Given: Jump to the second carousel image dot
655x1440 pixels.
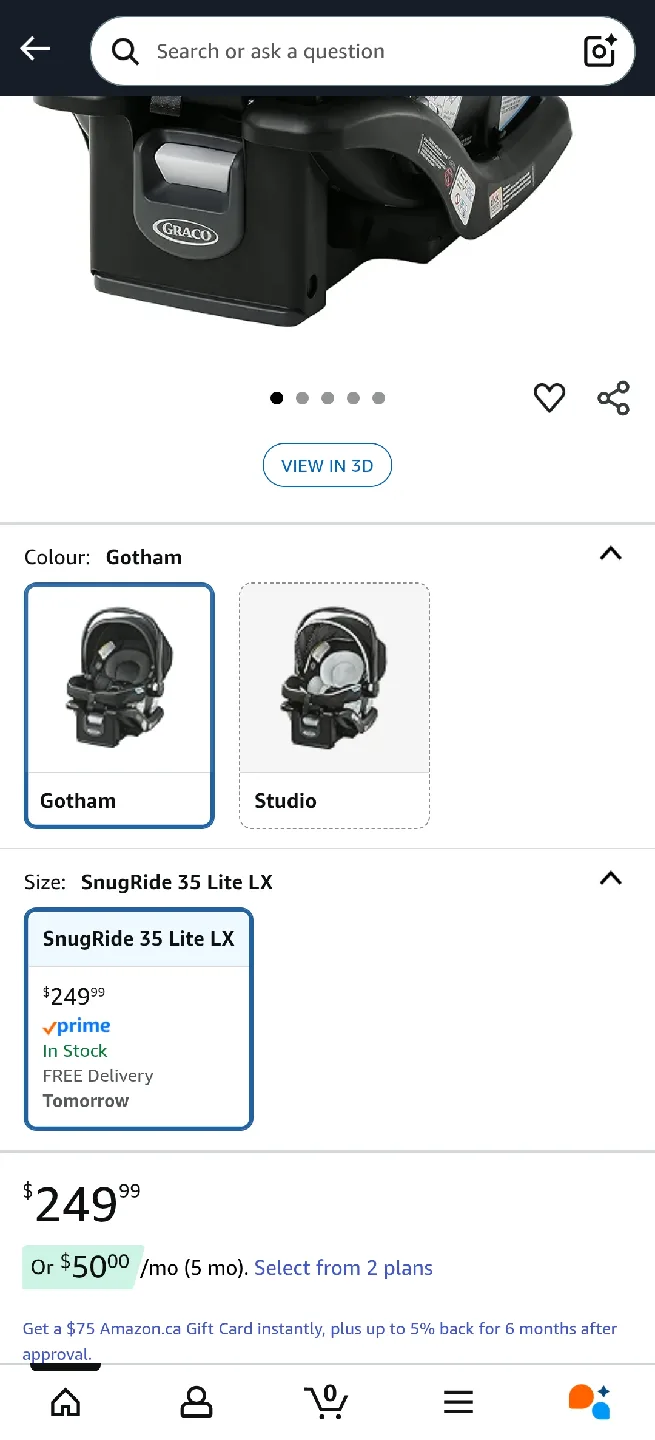Looking at the screenshot, I should coord(302,397).
